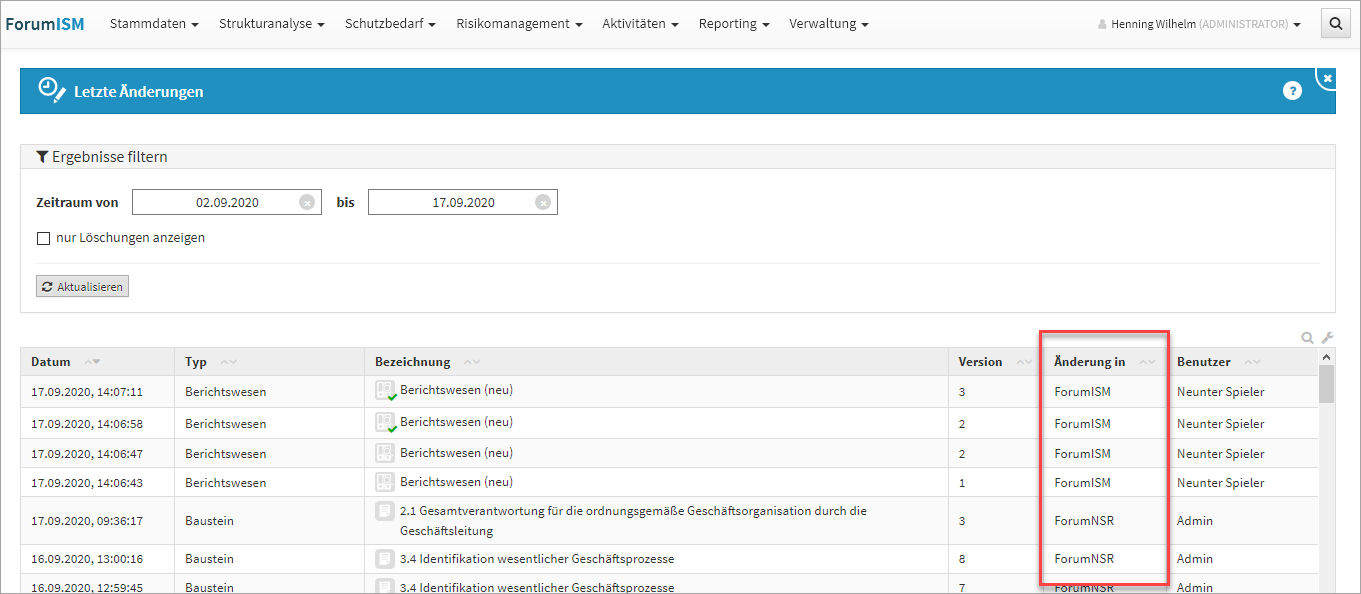
Task: Open the Verwaltung menu
Action: point(828,24)
